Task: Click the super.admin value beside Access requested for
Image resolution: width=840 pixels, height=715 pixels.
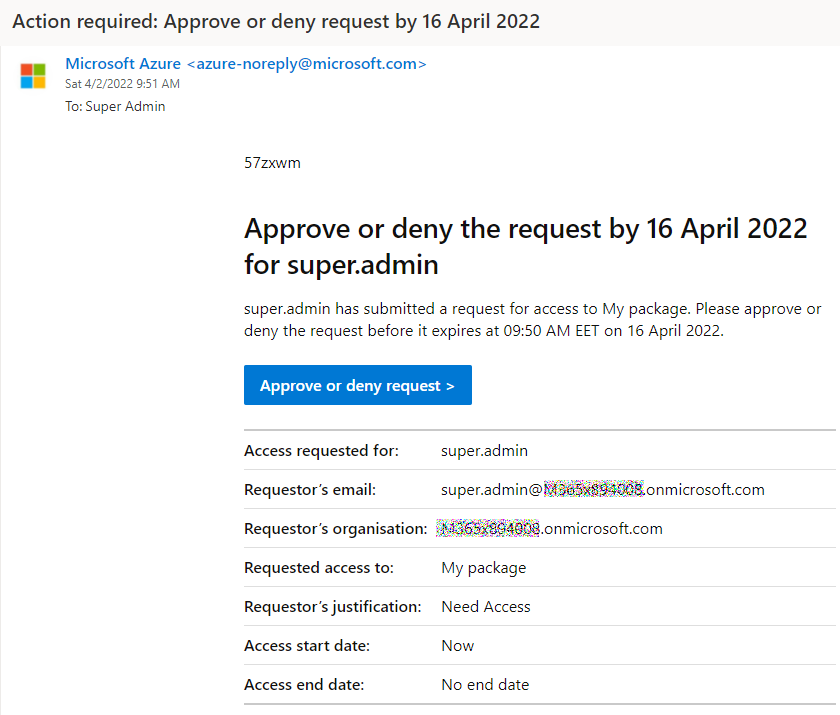Action: (x=484, y=451)
